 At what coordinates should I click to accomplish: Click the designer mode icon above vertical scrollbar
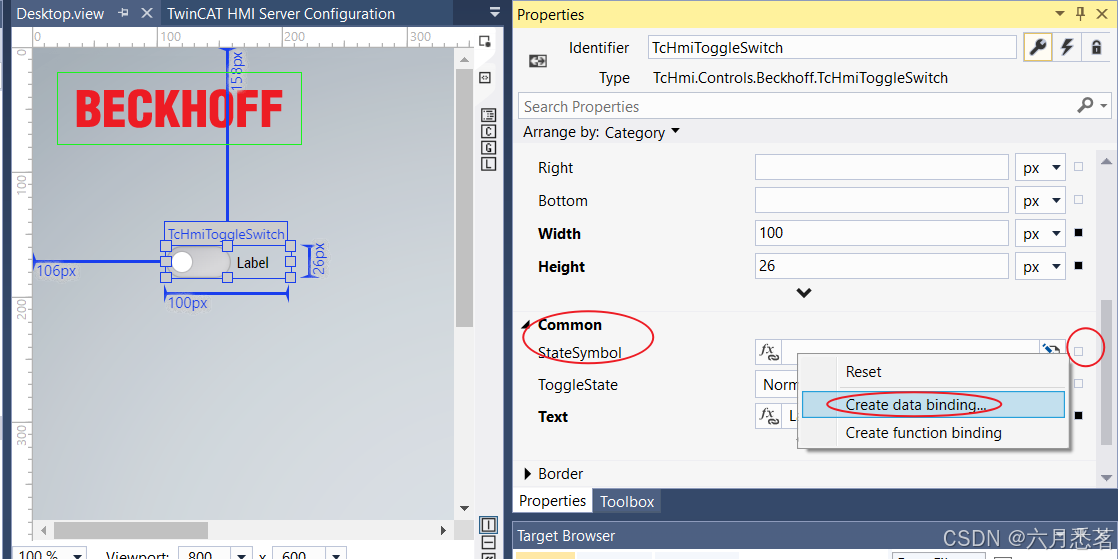tap(486, 41)
